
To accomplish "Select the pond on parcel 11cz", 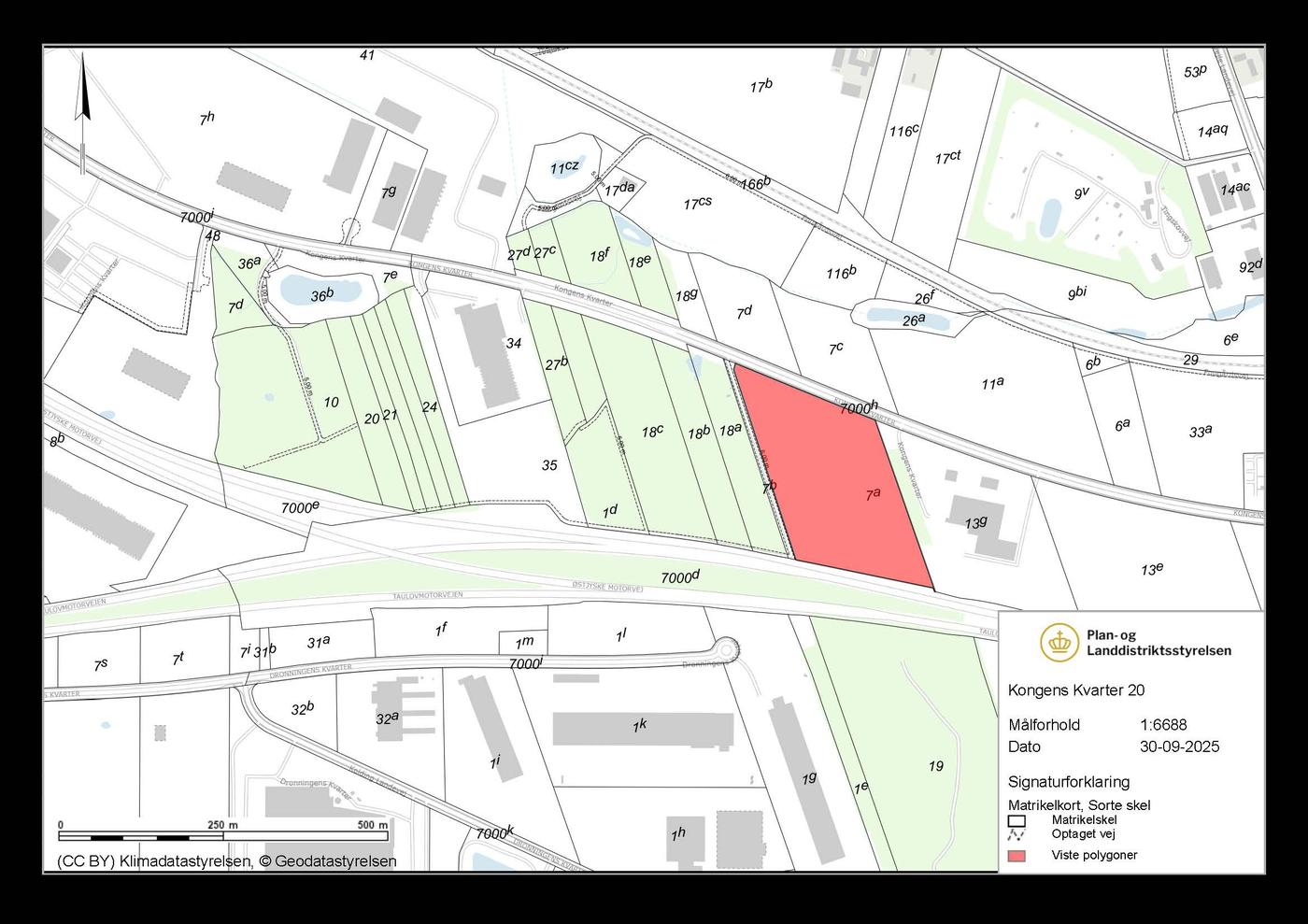I will 565,167.
